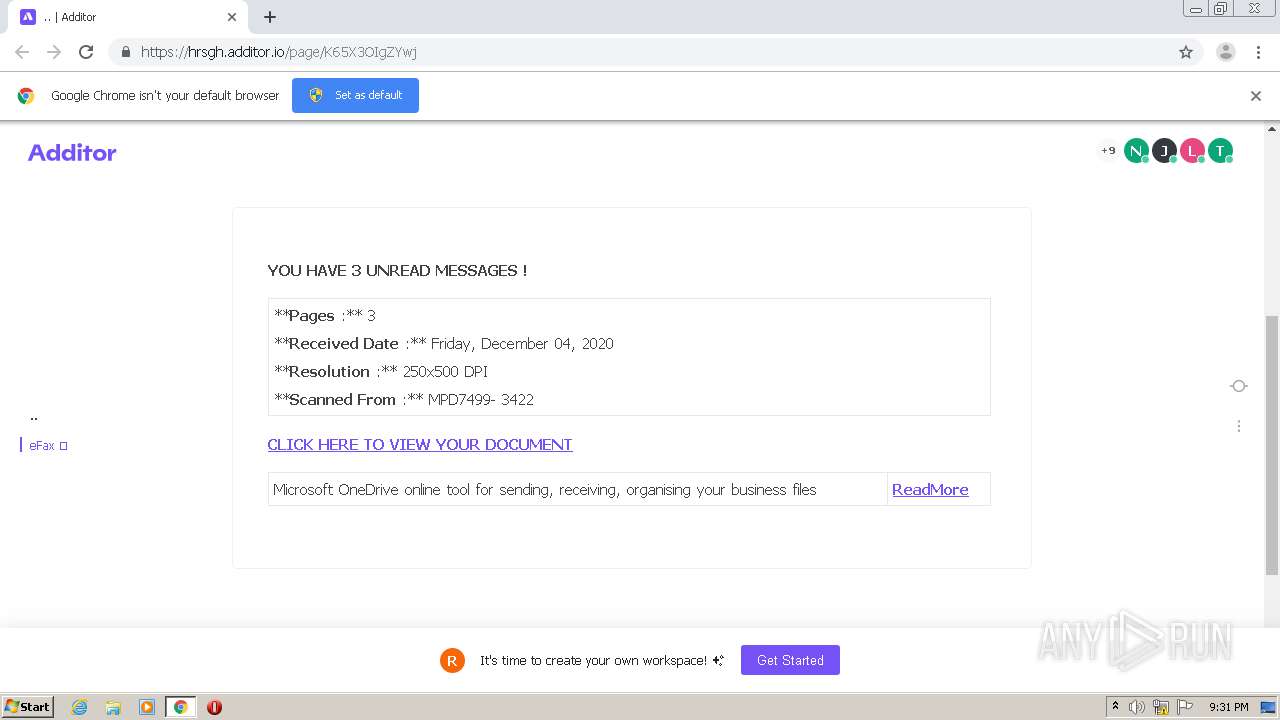Click the 9:31 PM taskbar clock

pos(1228,707)
